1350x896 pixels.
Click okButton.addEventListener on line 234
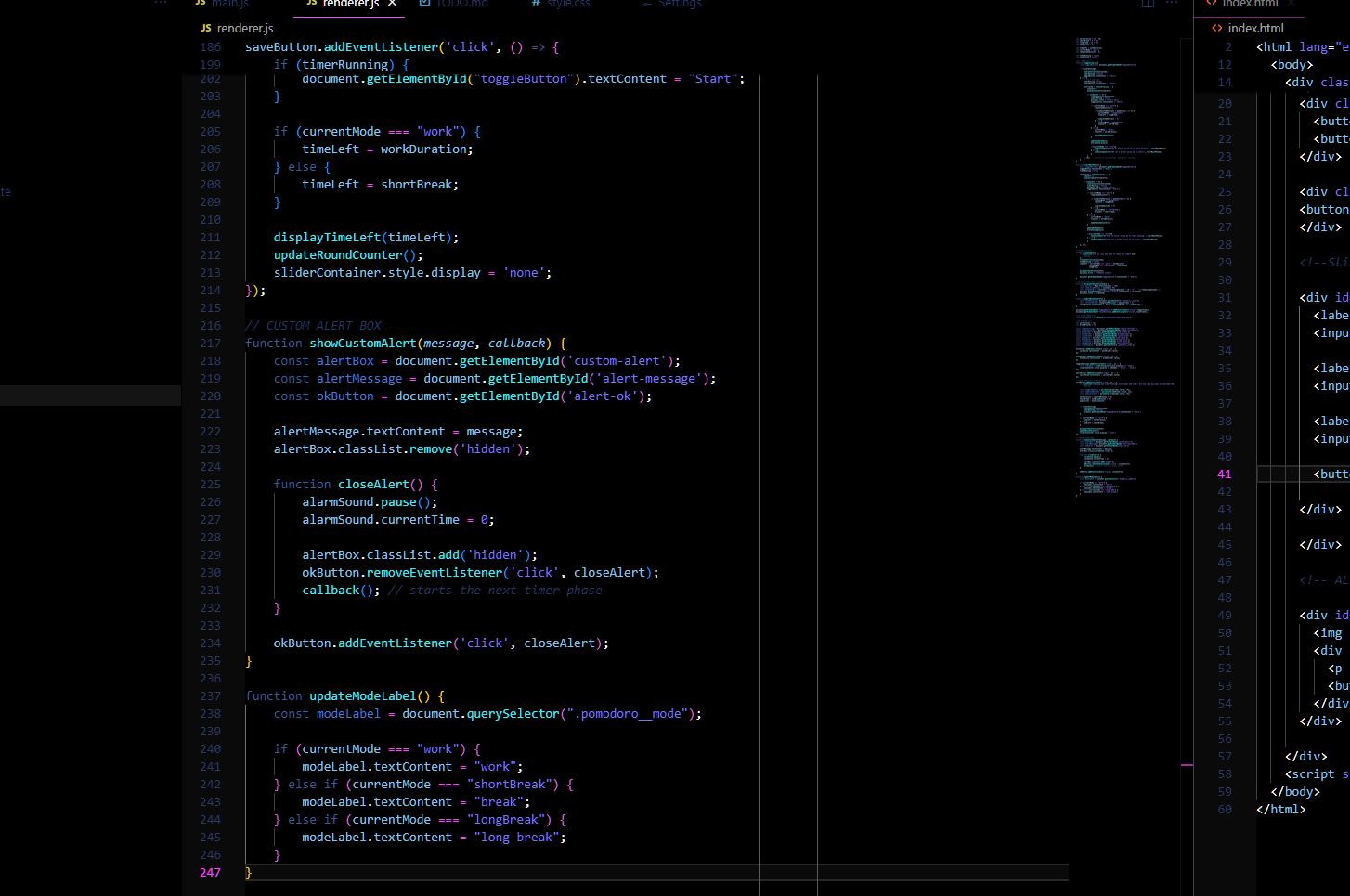[363, 643]
